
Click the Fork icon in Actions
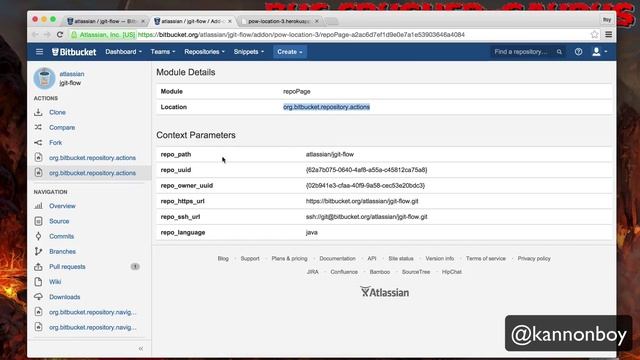point(38,142)
